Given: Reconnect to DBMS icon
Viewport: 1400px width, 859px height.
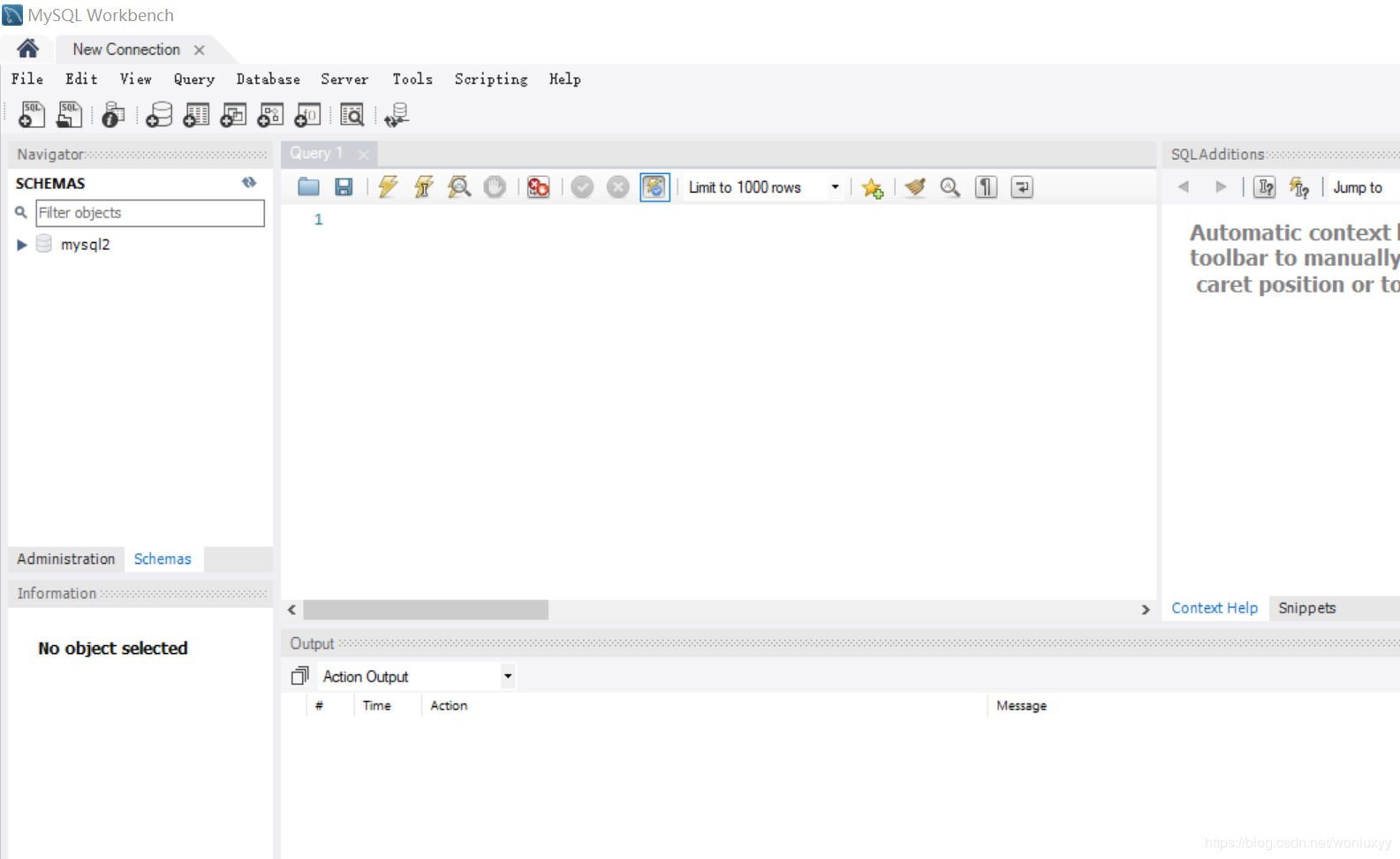Looking at the screenshot, I should click(397, 115).
